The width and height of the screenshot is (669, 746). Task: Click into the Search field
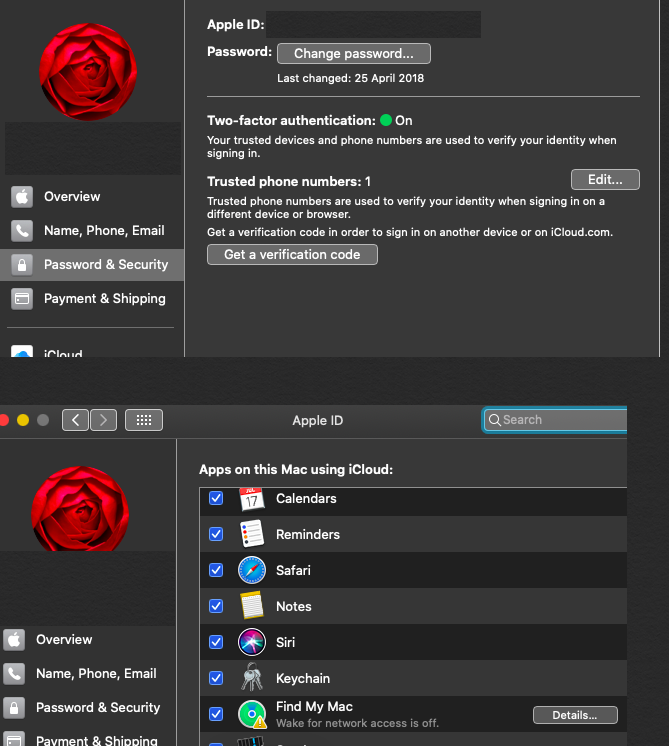[555, 420]
